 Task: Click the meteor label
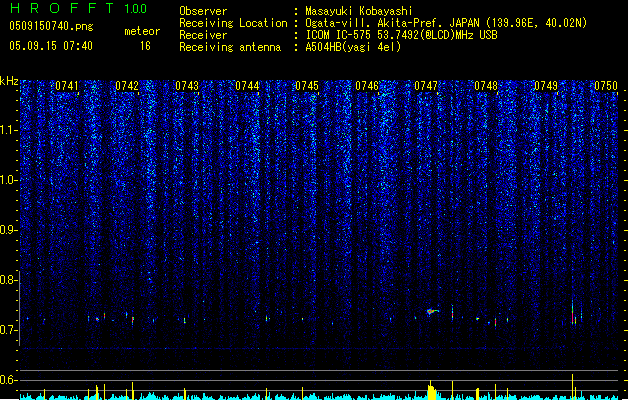pyautogui.click(x=142, y=31)
